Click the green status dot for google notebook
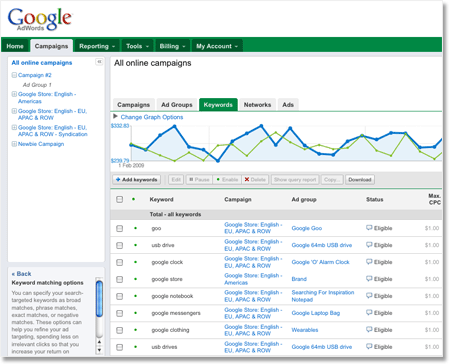This screenshot has height=364, width=450. coord(135,296)
